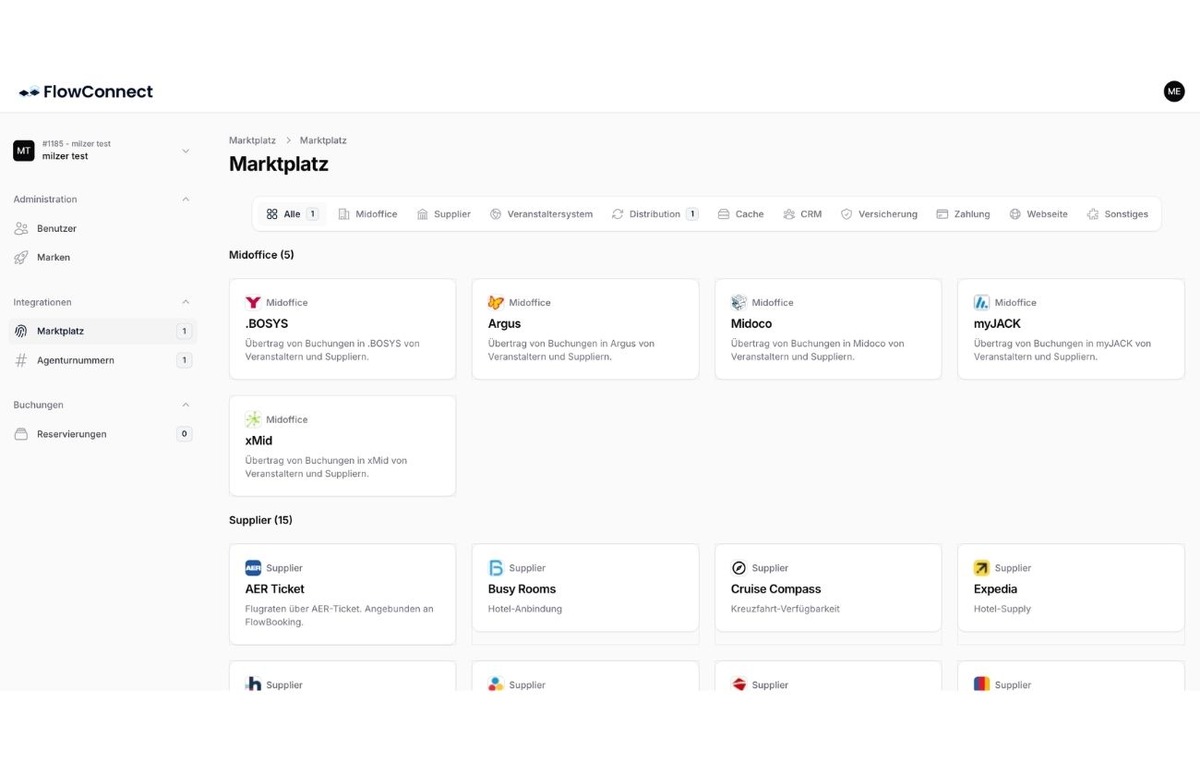Screen dimensions: 1200x762
Task: Click the .BOSYS Midoffice logo icon
Action: click(253, 302)
